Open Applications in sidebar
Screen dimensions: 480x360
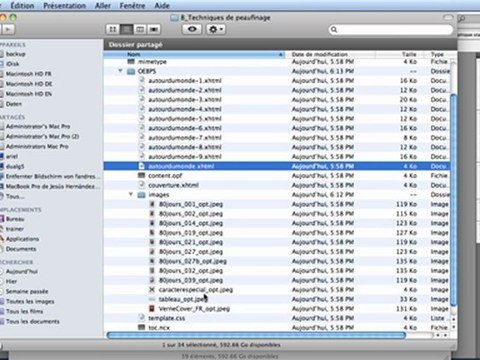[x=22, y=239]
